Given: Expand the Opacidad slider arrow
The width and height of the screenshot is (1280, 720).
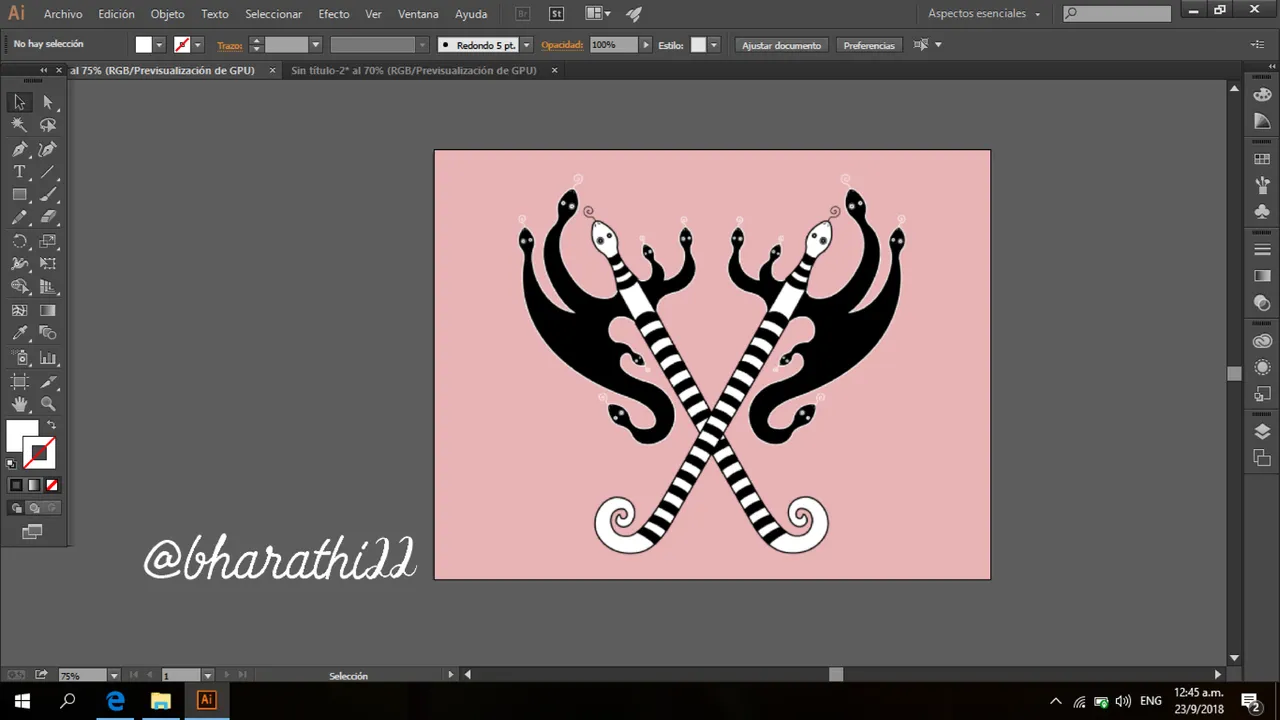Looking at the screenshot, I should (x=646, y=45).
